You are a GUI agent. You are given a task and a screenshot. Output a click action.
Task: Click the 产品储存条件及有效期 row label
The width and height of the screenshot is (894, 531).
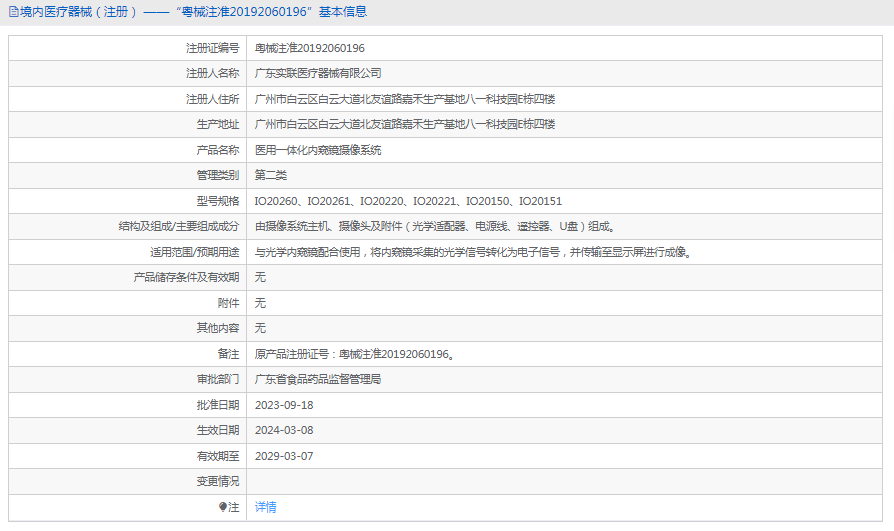(x=186, y=277)
